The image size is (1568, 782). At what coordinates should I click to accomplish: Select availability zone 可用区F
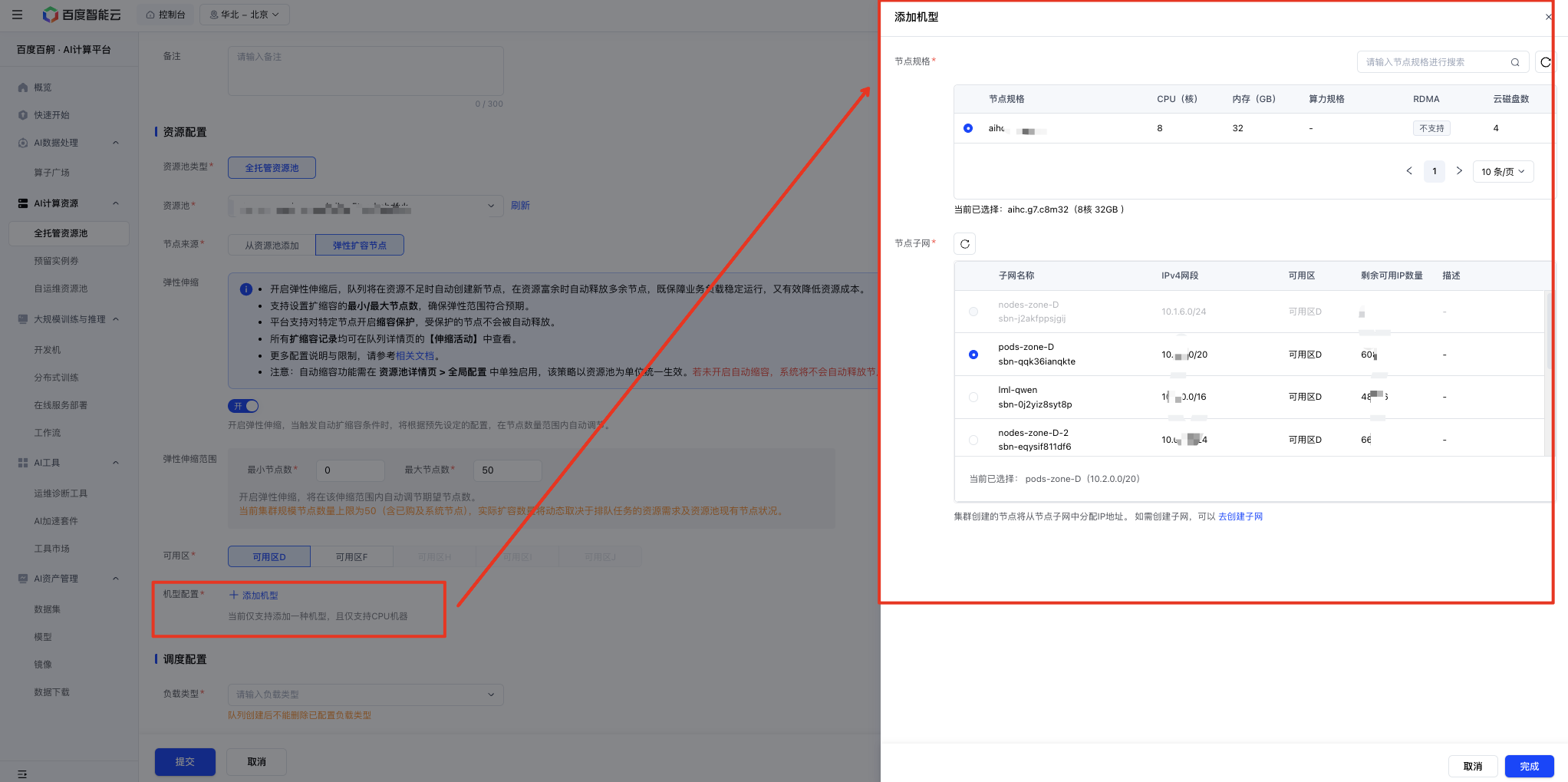pos(351,557)
